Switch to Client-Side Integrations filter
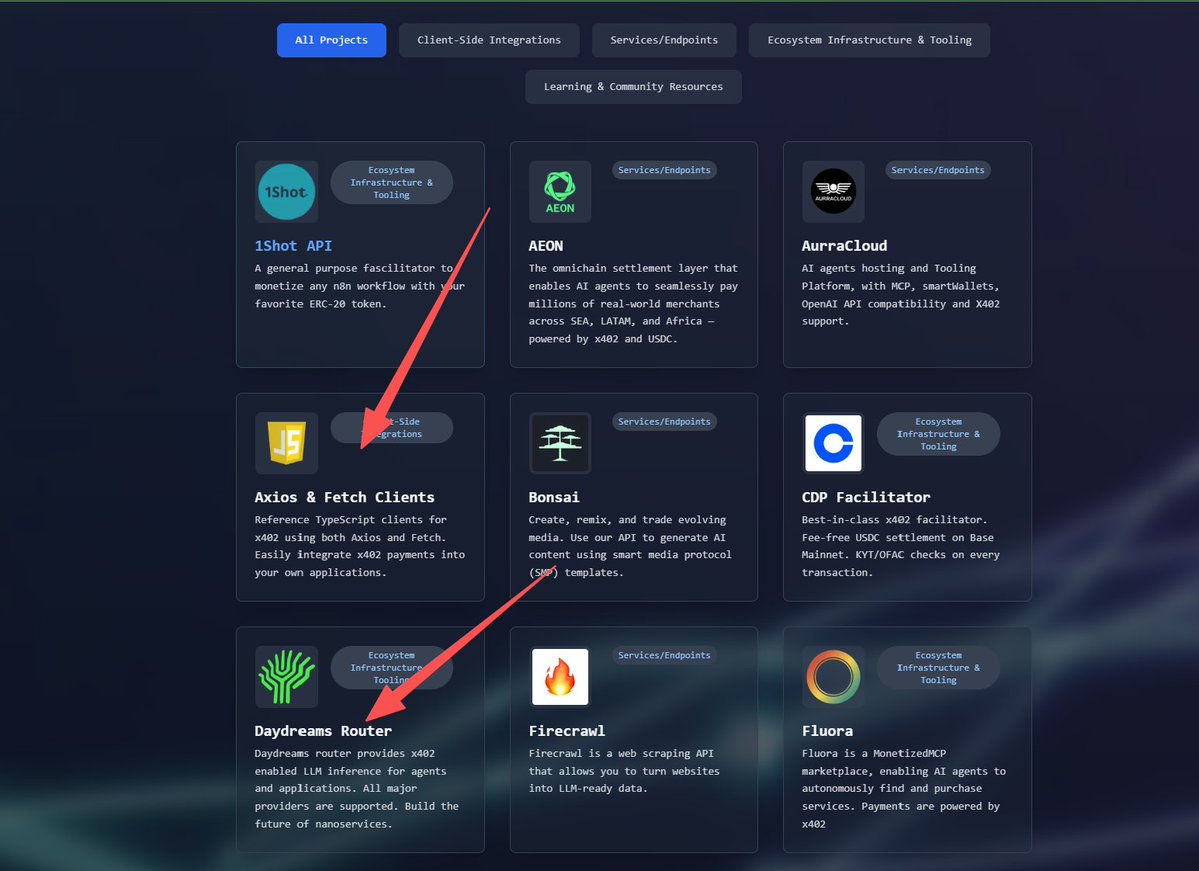Viewport: 1199px width, 871px height. pos(488,40)
